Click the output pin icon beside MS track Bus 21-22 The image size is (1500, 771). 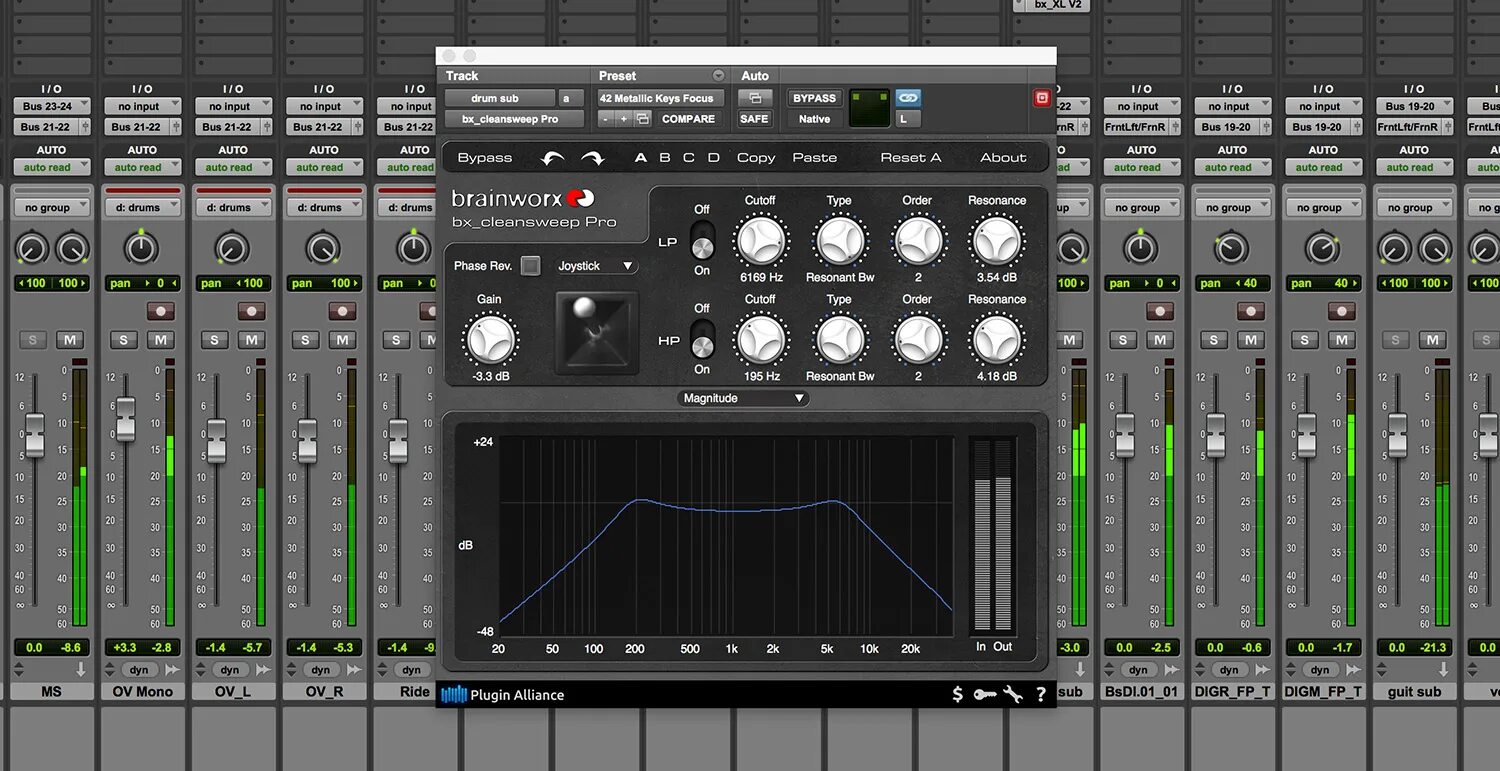[x=85, y=127]
